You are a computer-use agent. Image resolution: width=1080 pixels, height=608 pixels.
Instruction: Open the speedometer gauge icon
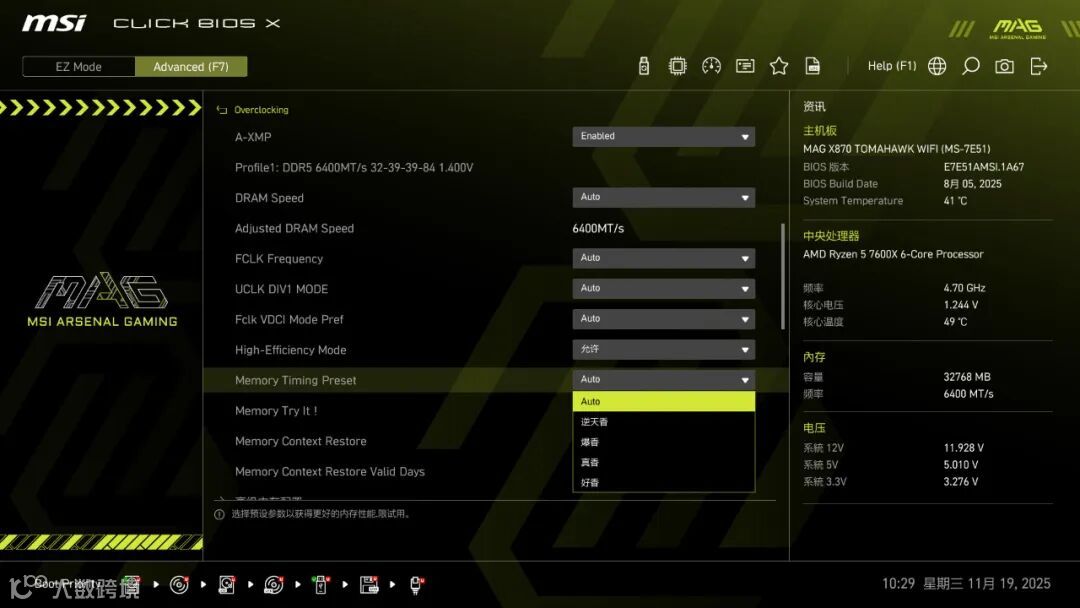pyautogui.click(x=711, y=66)
